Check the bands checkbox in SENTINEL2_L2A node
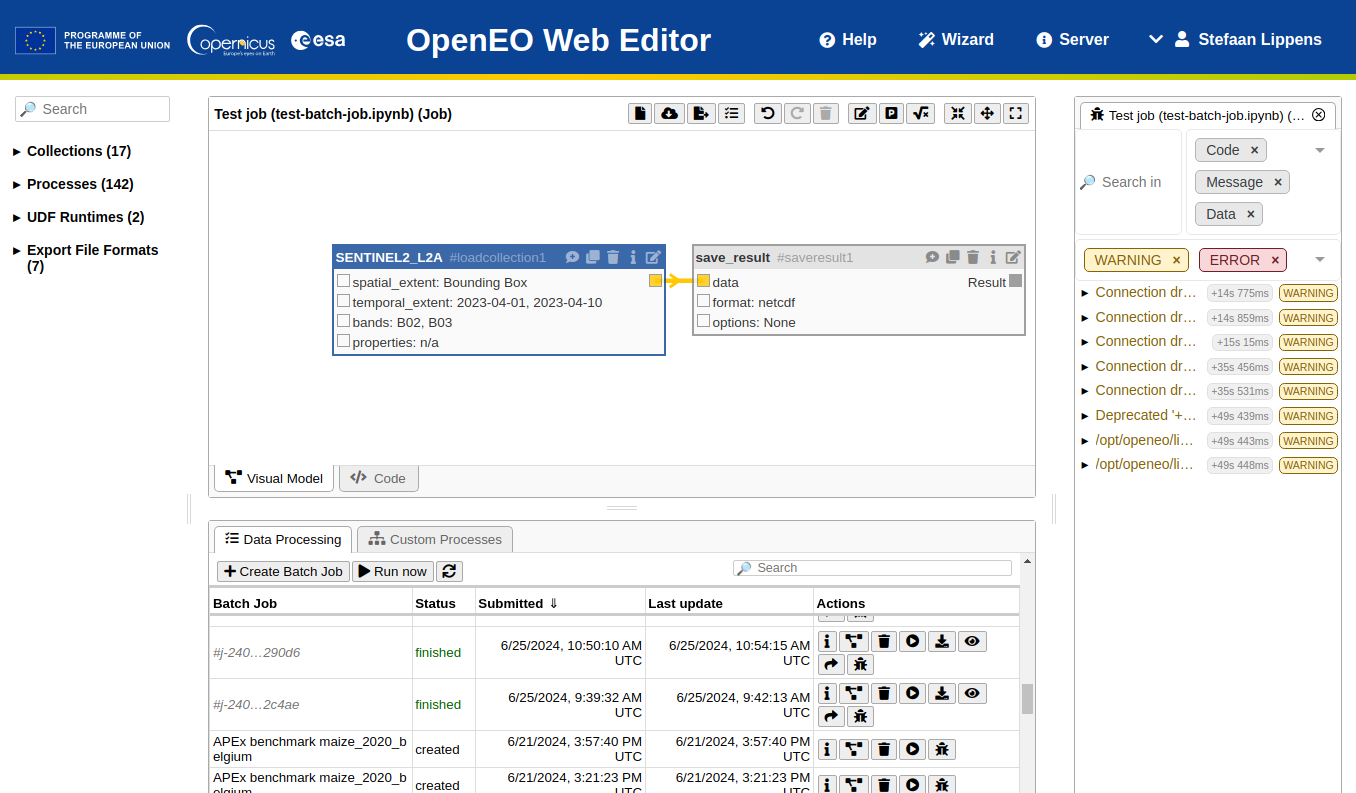 (343, 322)
